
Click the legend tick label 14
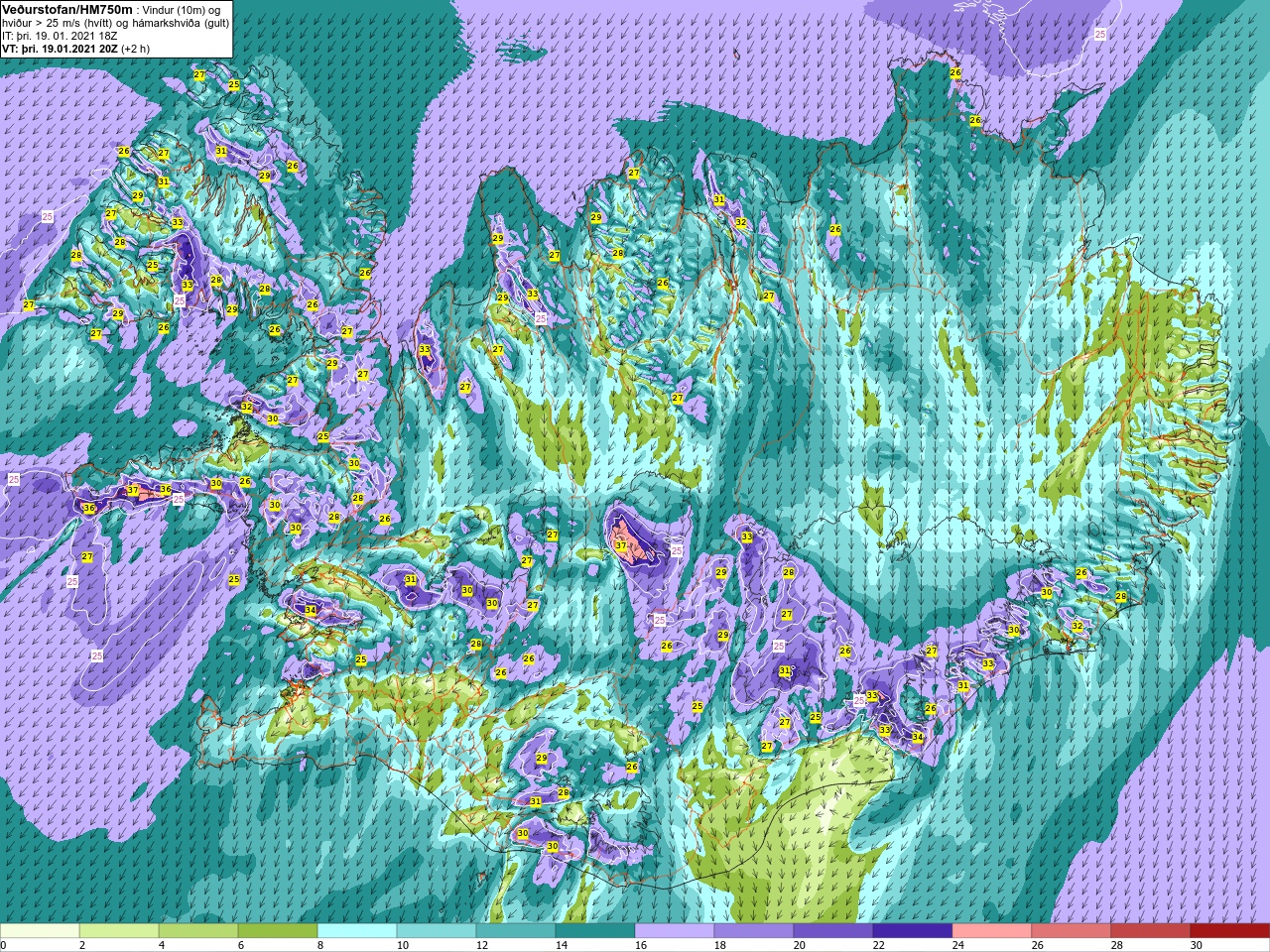click(x=561, y=945)
